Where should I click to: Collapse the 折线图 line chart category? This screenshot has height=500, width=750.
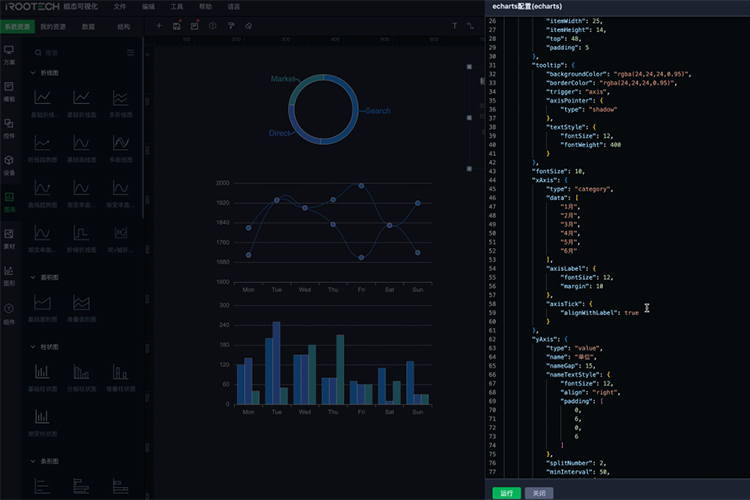(x=32, y=74)
